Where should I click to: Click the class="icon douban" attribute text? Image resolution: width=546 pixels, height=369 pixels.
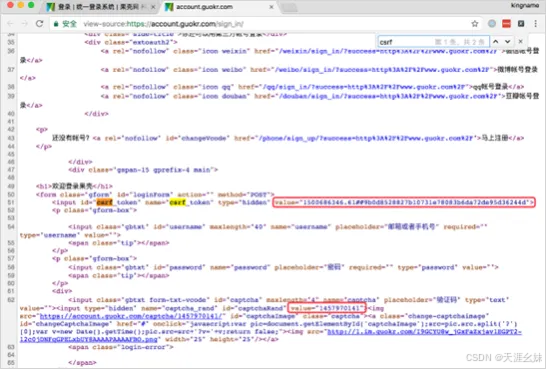pyautogui.click(x=211, y=96)
